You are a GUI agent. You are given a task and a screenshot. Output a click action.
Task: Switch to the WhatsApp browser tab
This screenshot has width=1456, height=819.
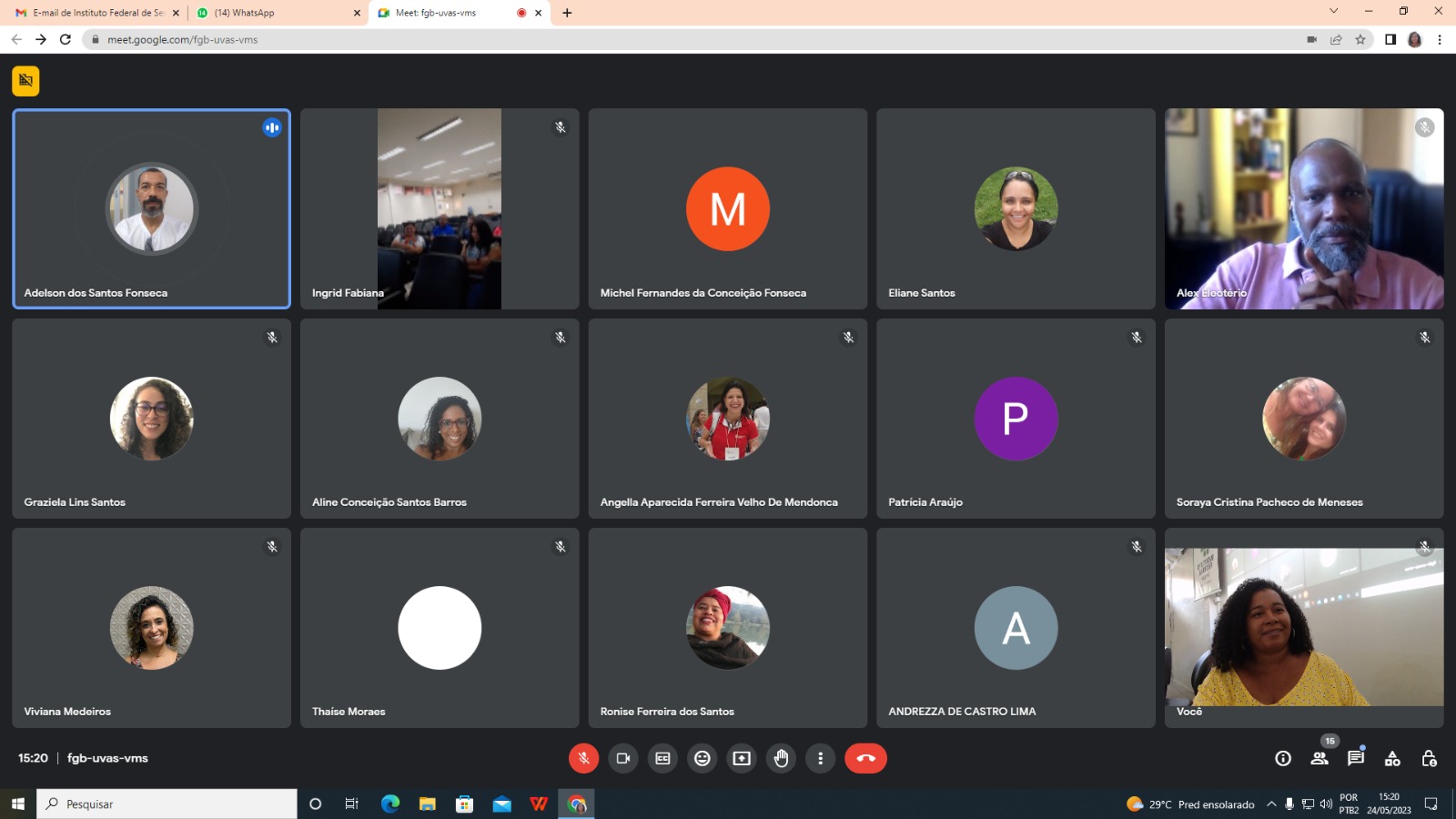[273, 13]
